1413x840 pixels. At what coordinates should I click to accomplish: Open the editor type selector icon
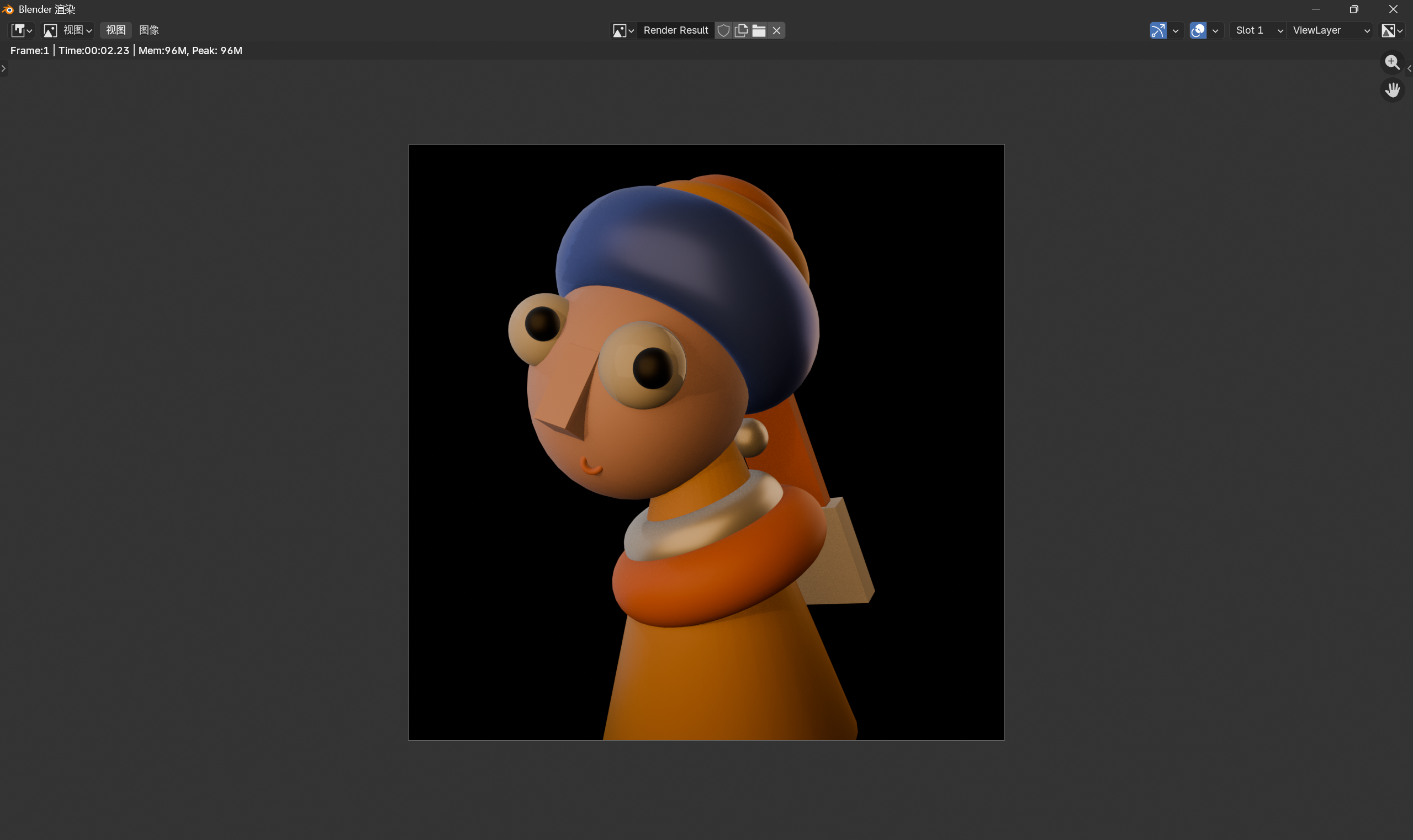(x=22, y=30)
